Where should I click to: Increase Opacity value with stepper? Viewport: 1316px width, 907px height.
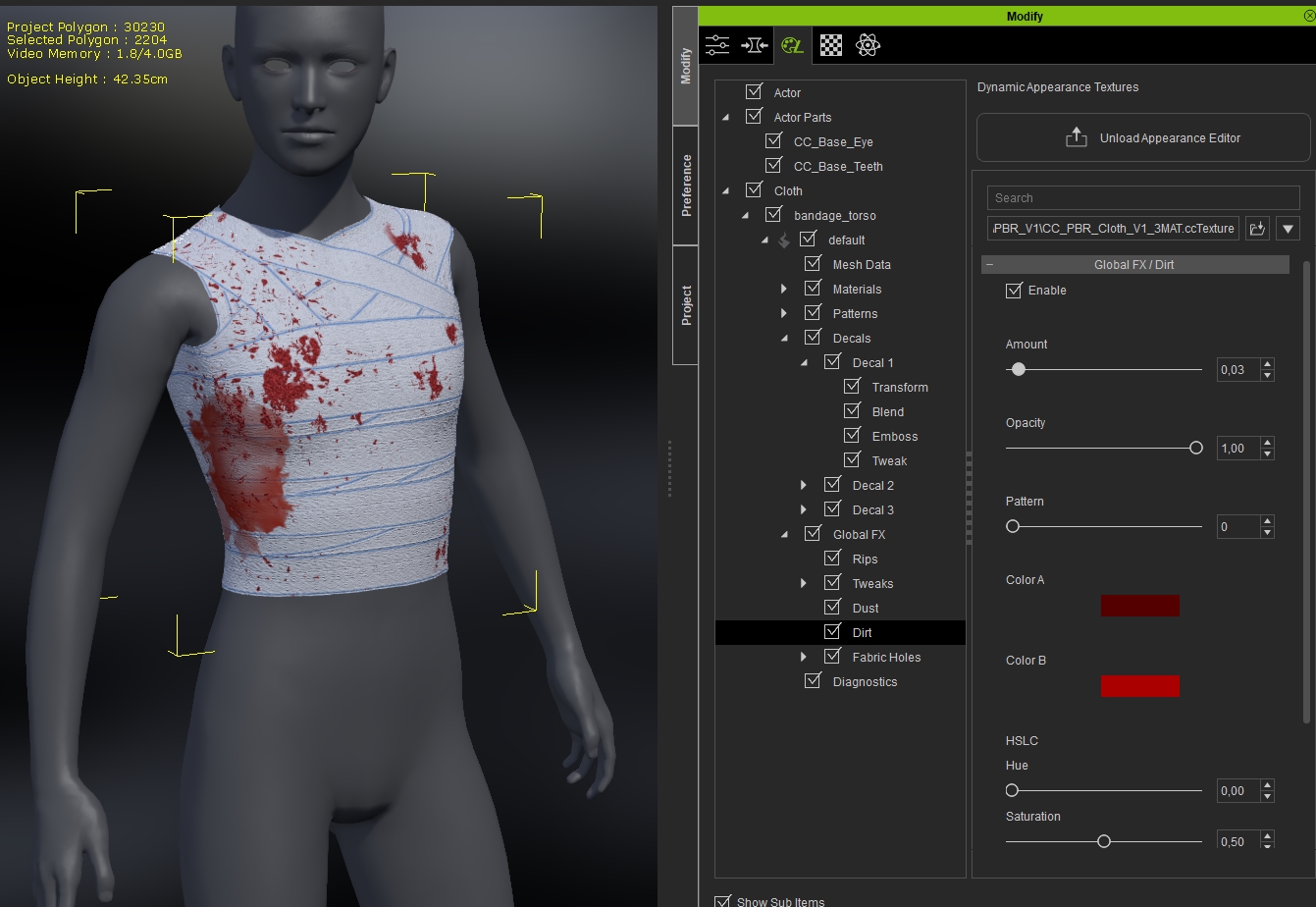[x=1268, y=443]
